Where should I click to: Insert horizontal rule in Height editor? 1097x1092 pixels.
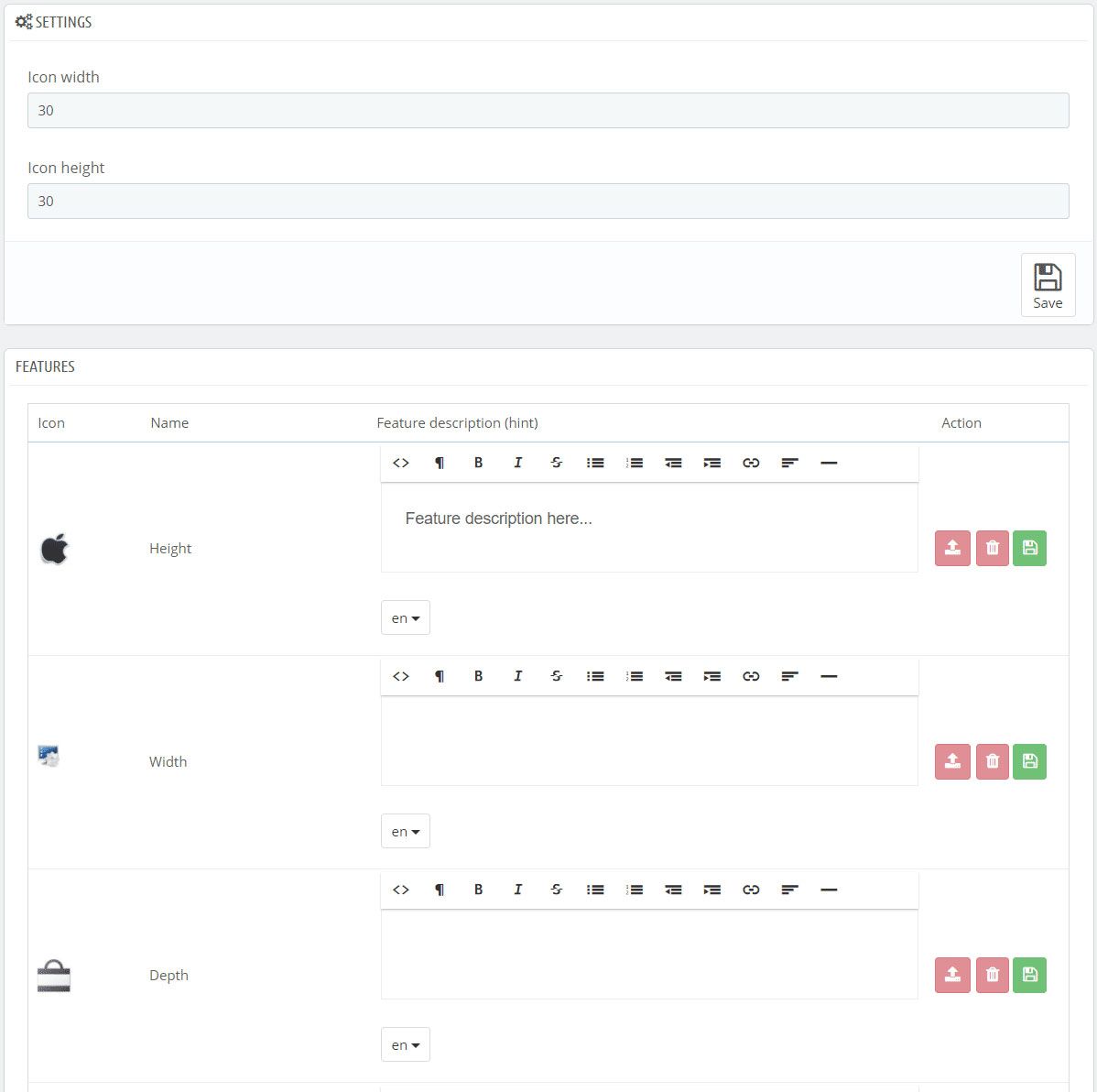[x=829, y=463]
